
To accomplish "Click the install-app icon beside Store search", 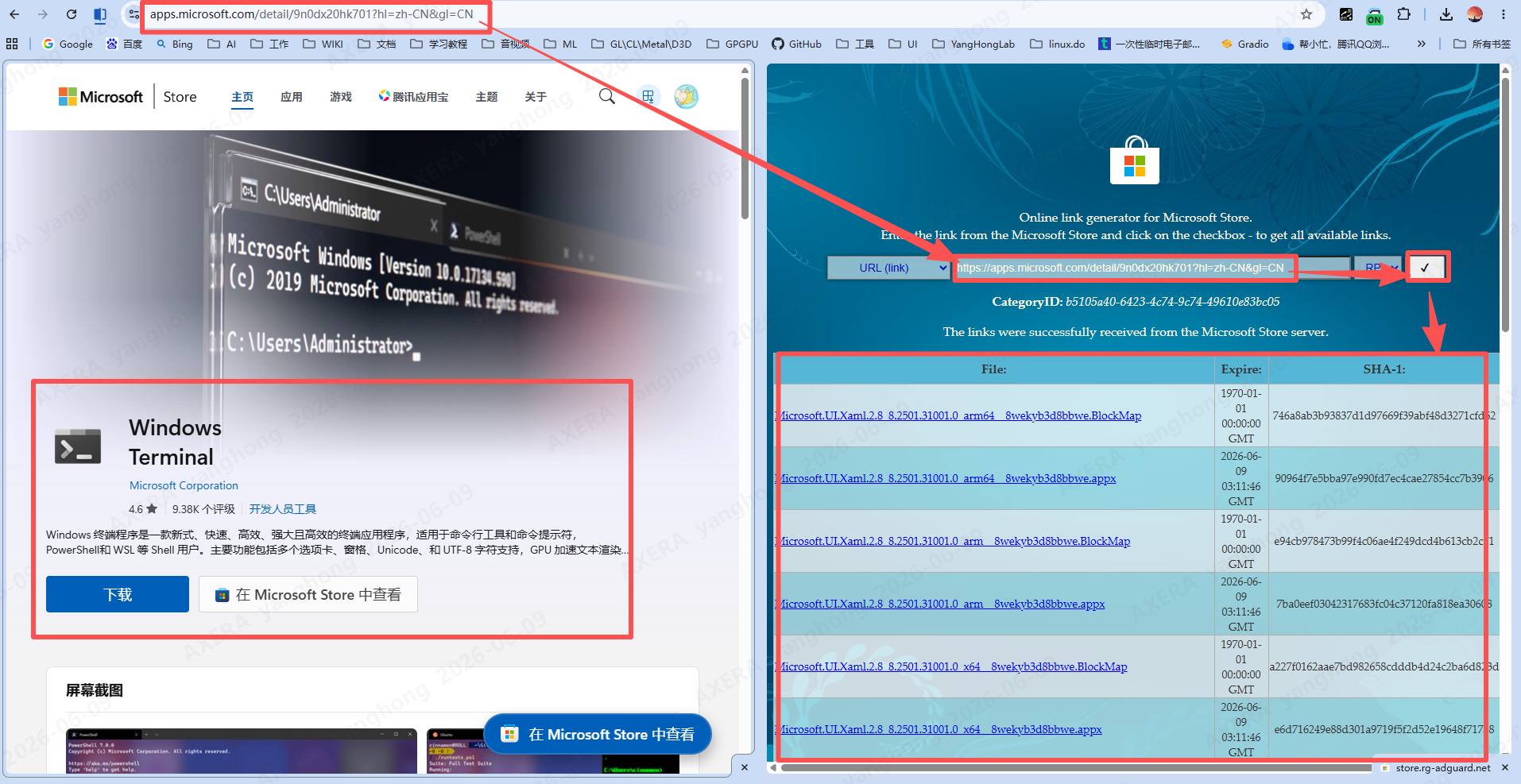I will click(648, 97).
